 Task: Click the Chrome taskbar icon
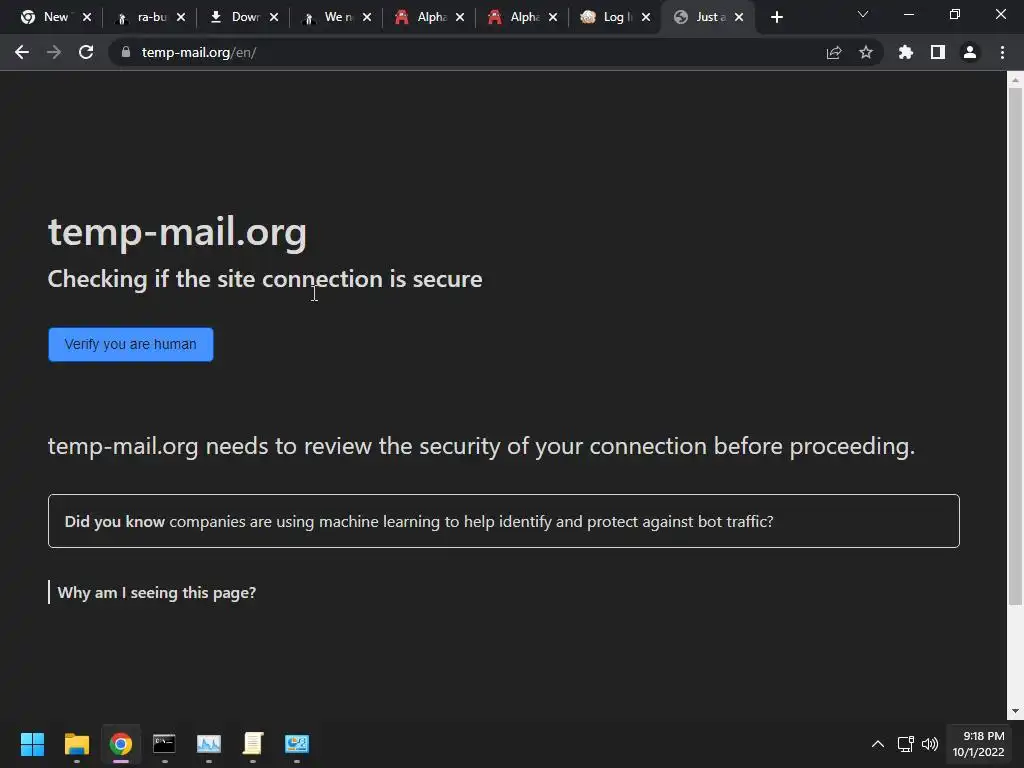pyautogui.click(x=121, y=744)
